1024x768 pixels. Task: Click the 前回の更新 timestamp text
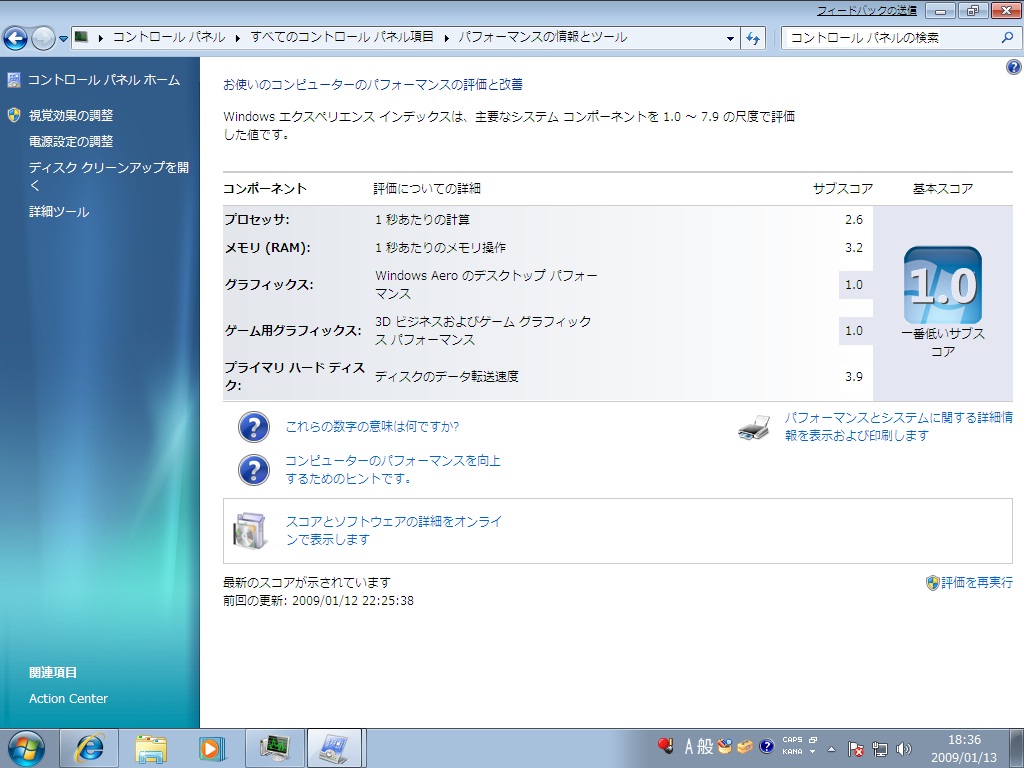(x=318, y=600)
